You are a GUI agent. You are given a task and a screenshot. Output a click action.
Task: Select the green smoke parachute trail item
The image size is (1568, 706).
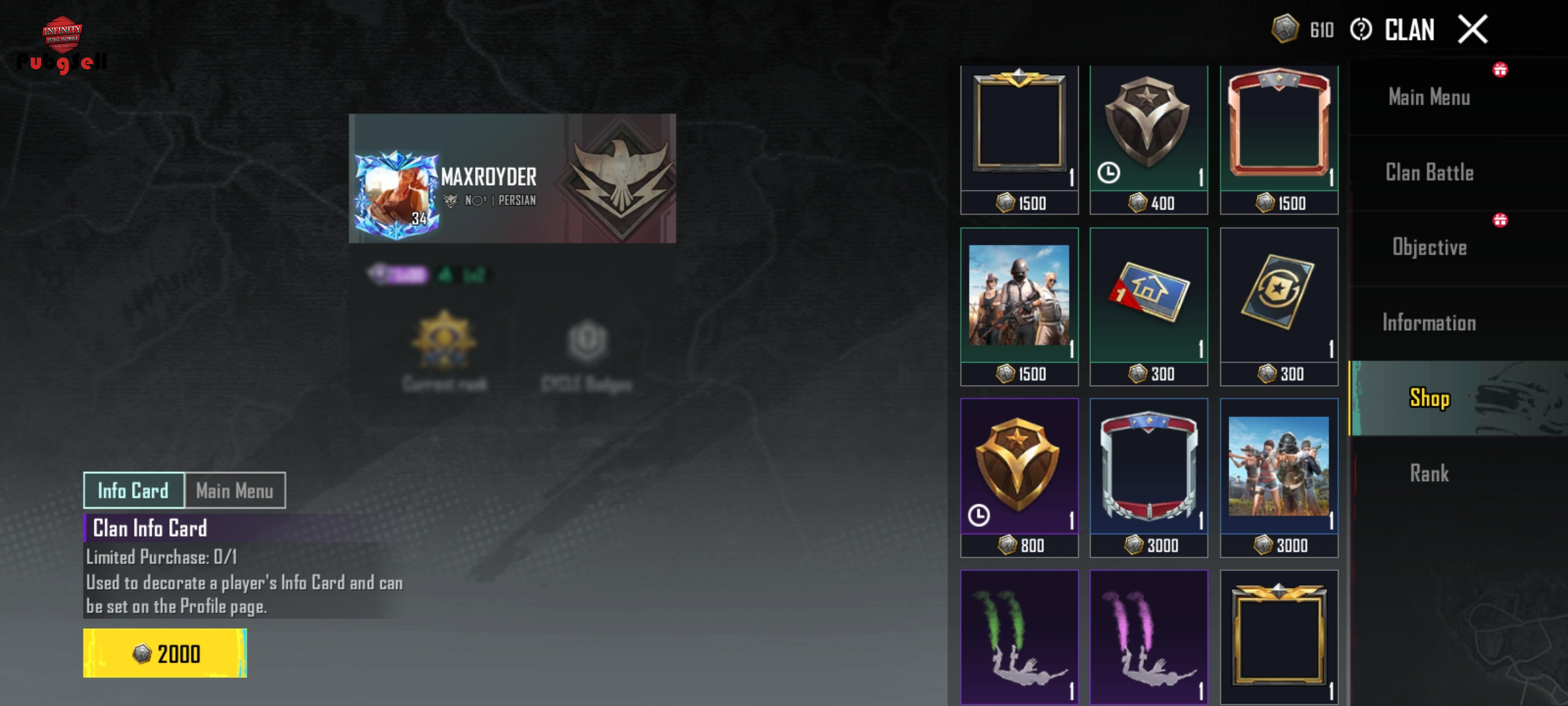point(1019,637)
